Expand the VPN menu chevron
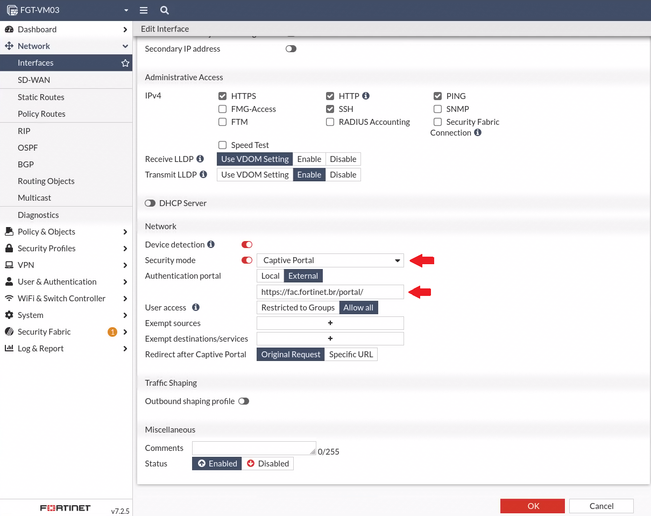Screen dimensions: 651x516 [125, 265]
